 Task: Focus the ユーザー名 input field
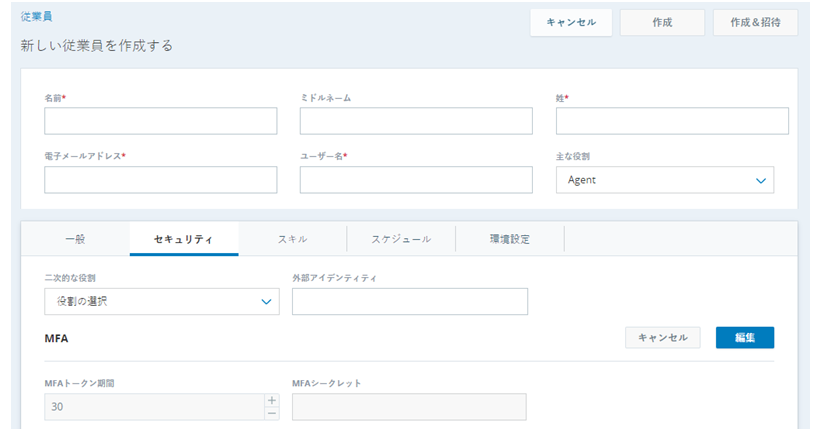(416, 180)
